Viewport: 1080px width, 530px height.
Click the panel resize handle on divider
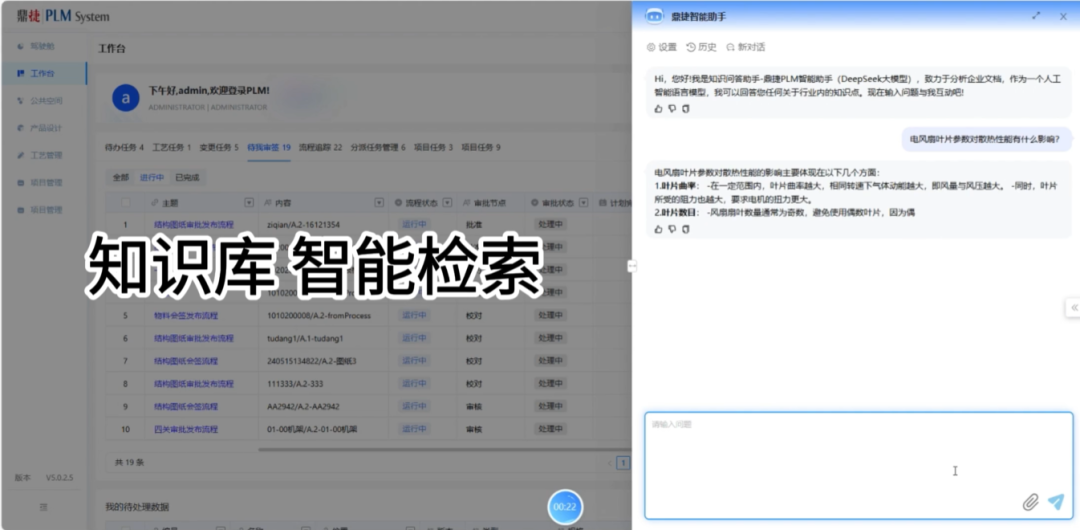point(632,266)
